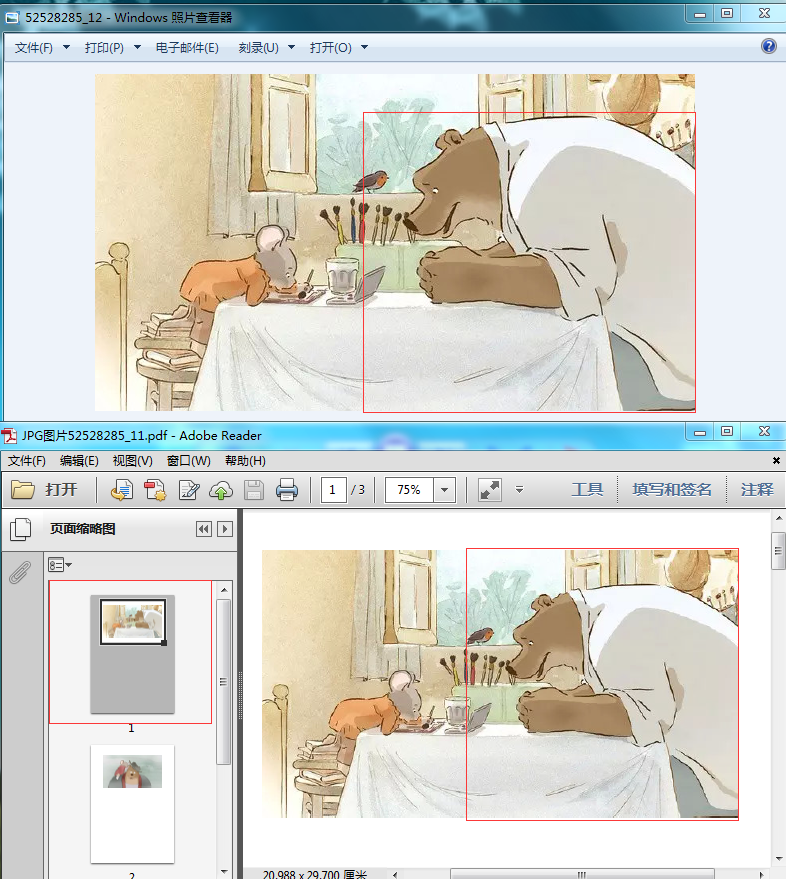Click document scroll down arrow

[x=779, y=858]
